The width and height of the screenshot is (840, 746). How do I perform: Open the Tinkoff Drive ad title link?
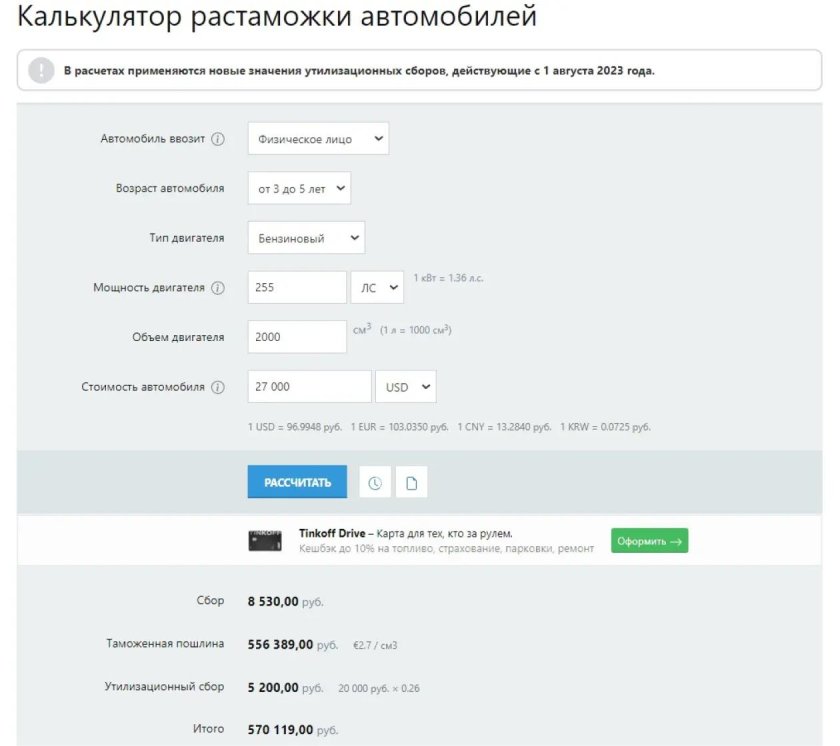click(332, 533)
